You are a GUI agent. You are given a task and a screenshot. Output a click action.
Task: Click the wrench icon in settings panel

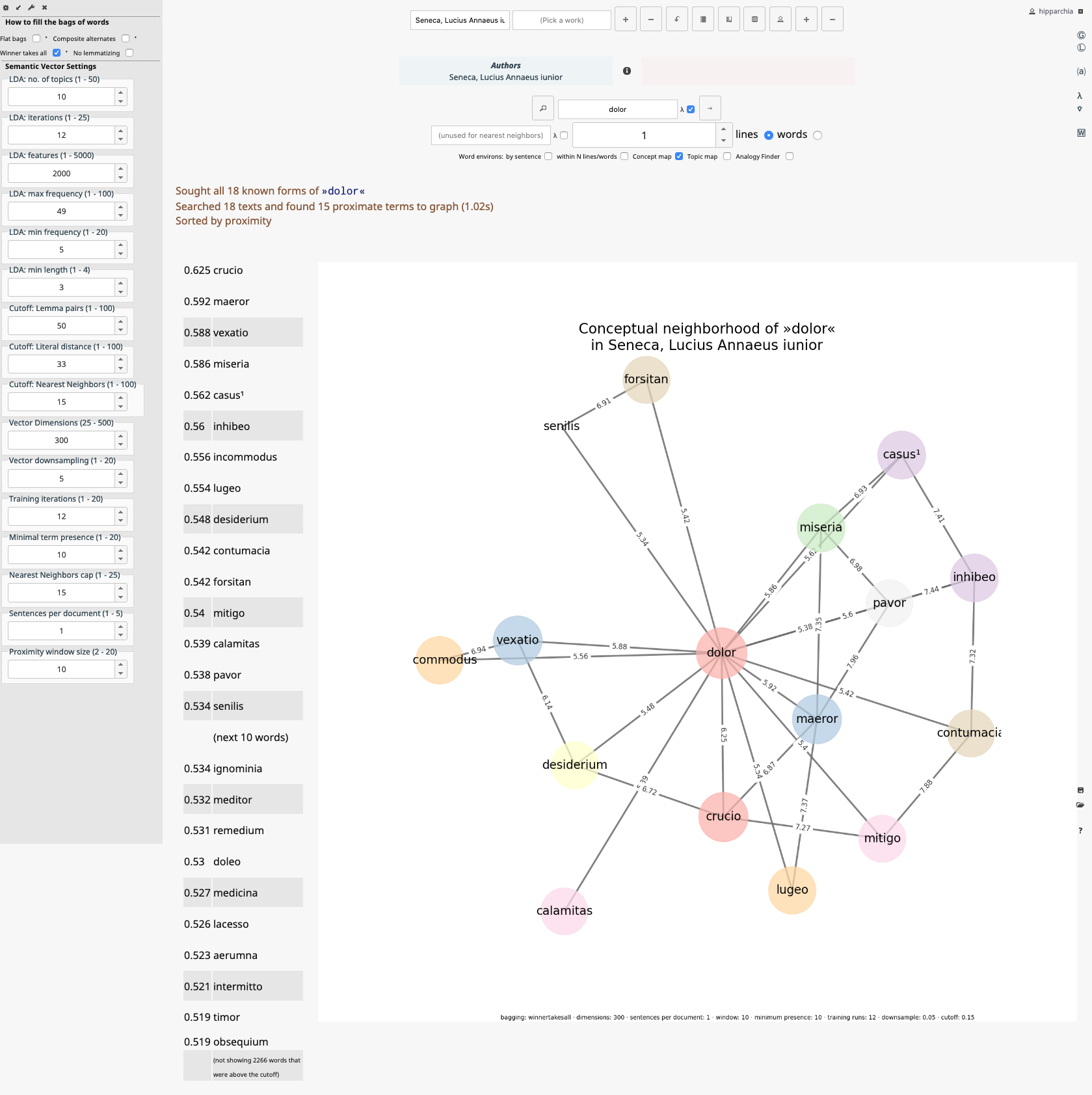(31, 8)
